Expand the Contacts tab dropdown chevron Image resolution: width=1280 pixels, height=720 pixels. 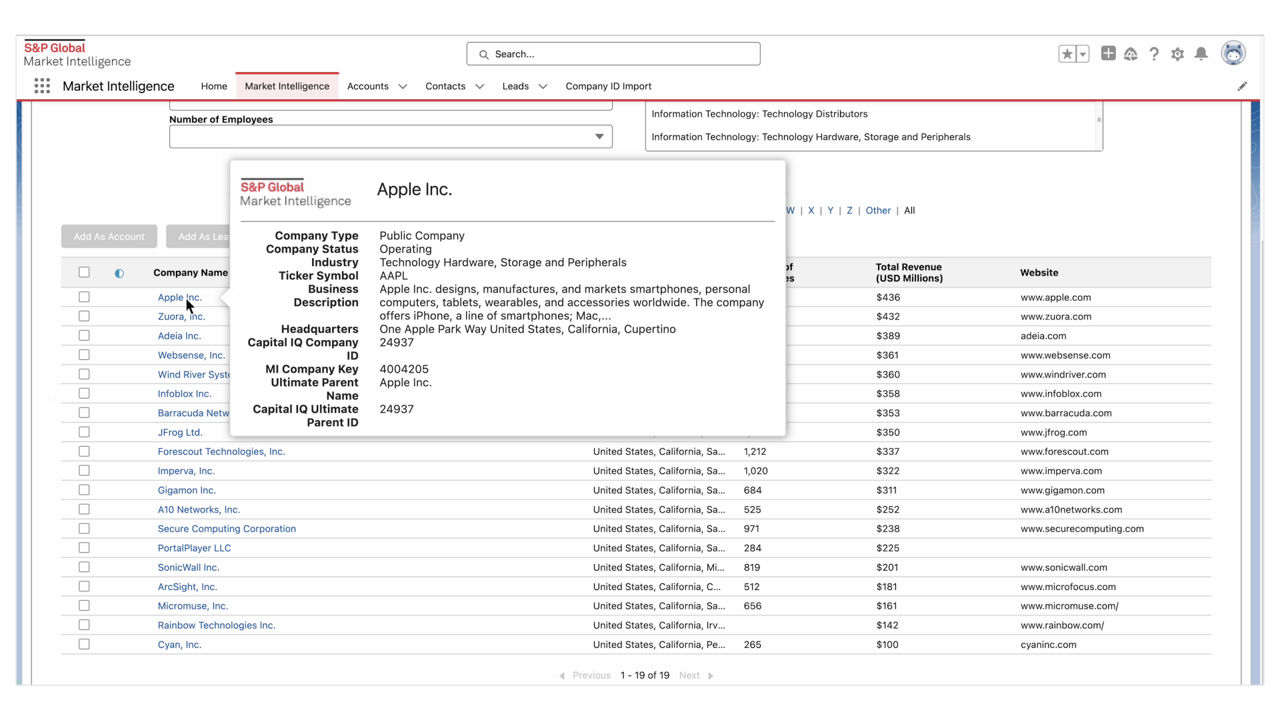coord(480,86)
